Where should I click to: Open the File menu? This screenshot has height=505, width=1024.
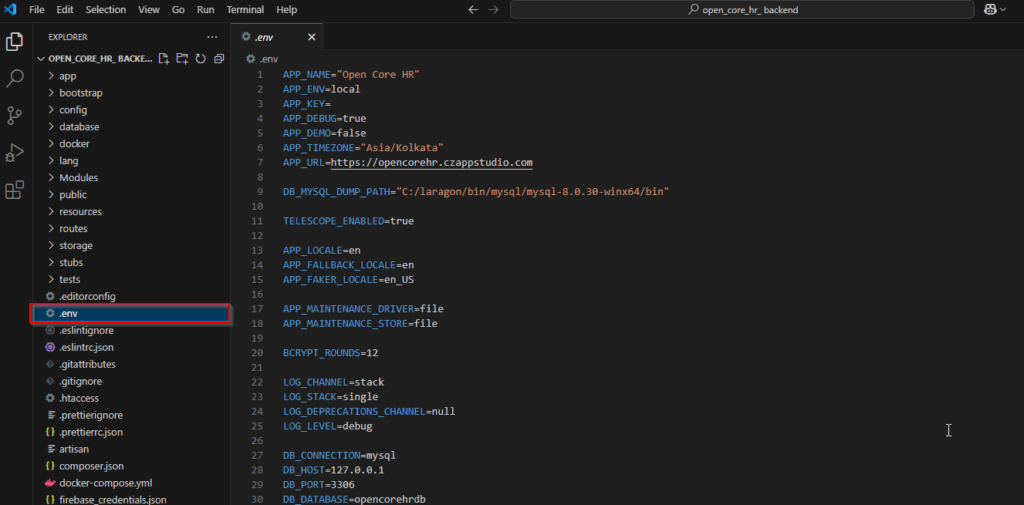pos(37,10)
